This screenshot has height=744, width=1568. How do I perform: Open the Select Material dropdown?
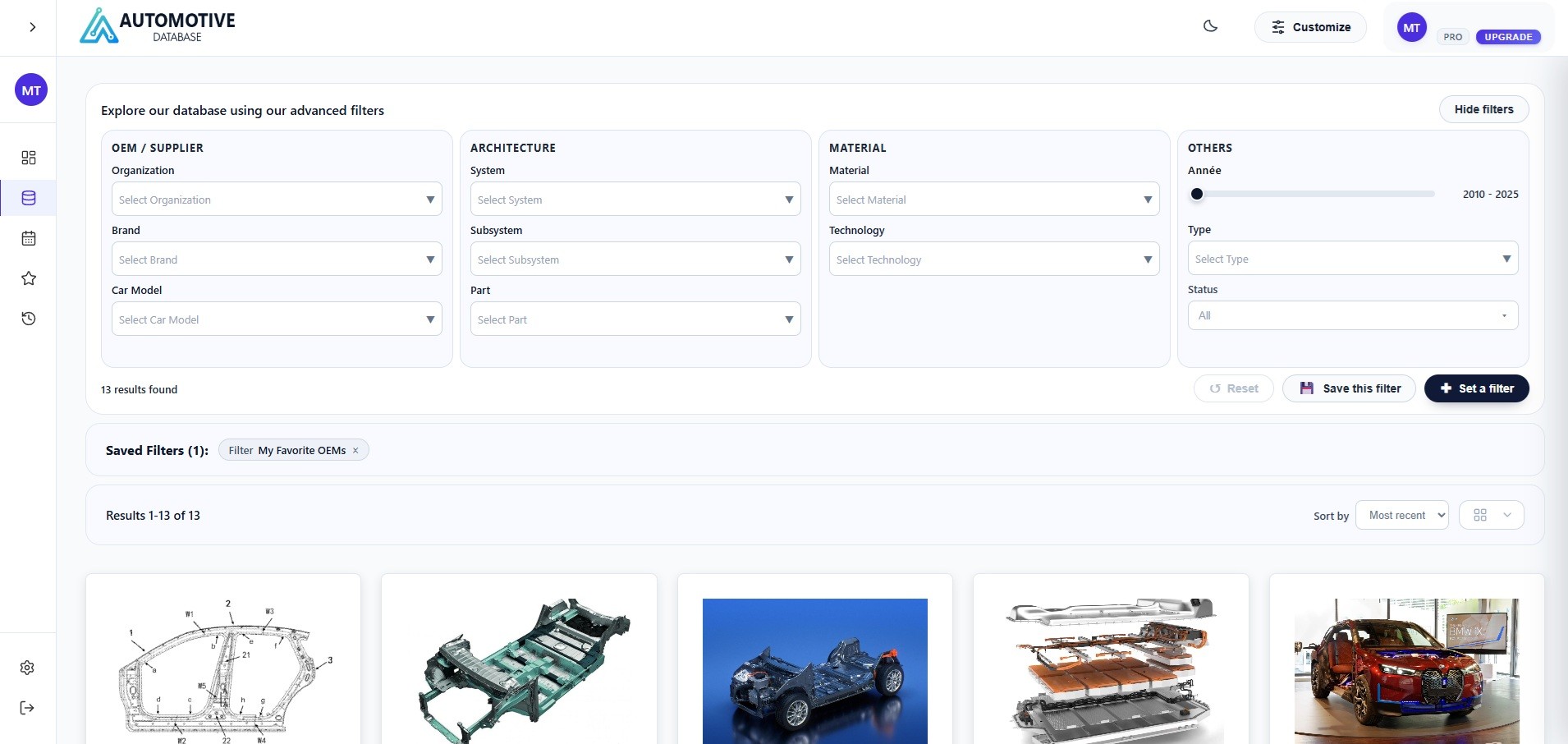[x=994, y=199]
